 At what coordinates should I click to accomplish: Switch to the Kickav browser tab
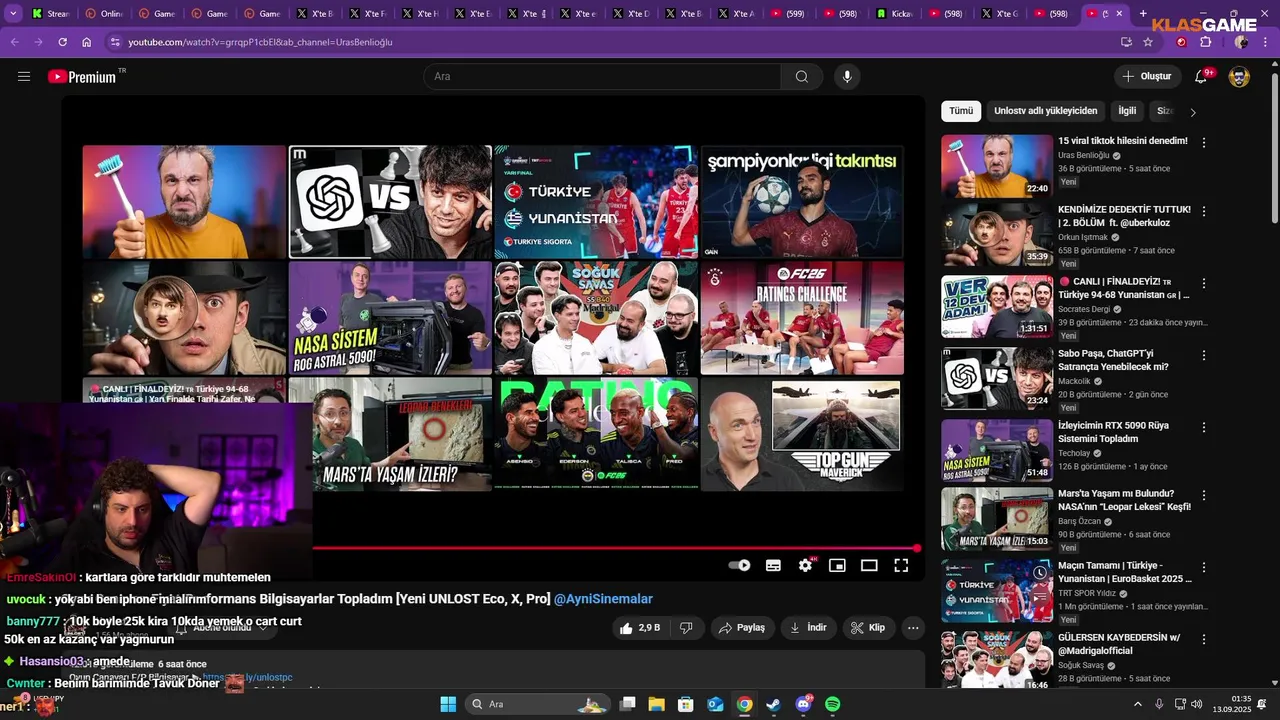tap(895, 14)
